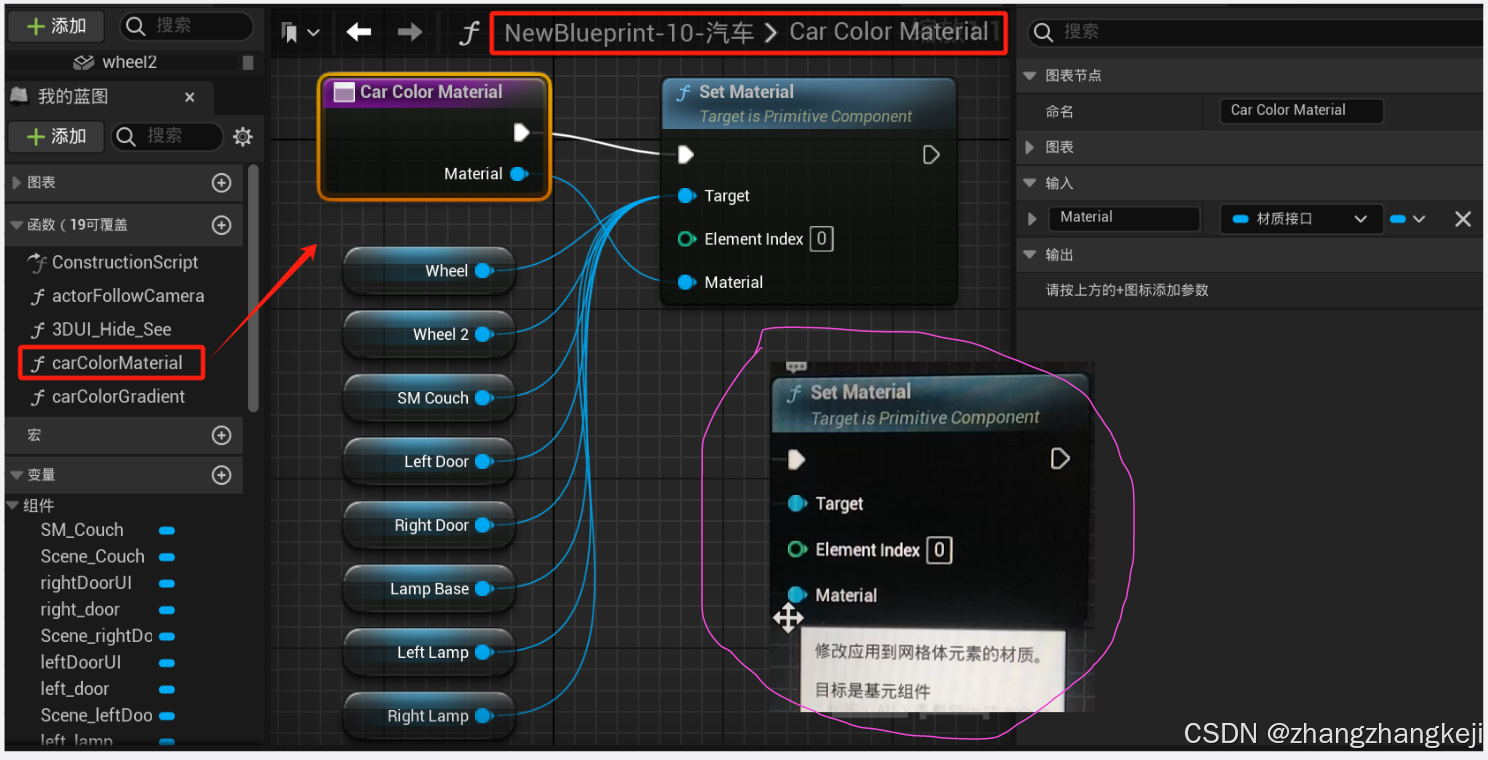Edit the Material input parameter name
Image resolution: width=1488 pixels, height=760 pixels.
pyautogui.click(x=1124, y=218)
